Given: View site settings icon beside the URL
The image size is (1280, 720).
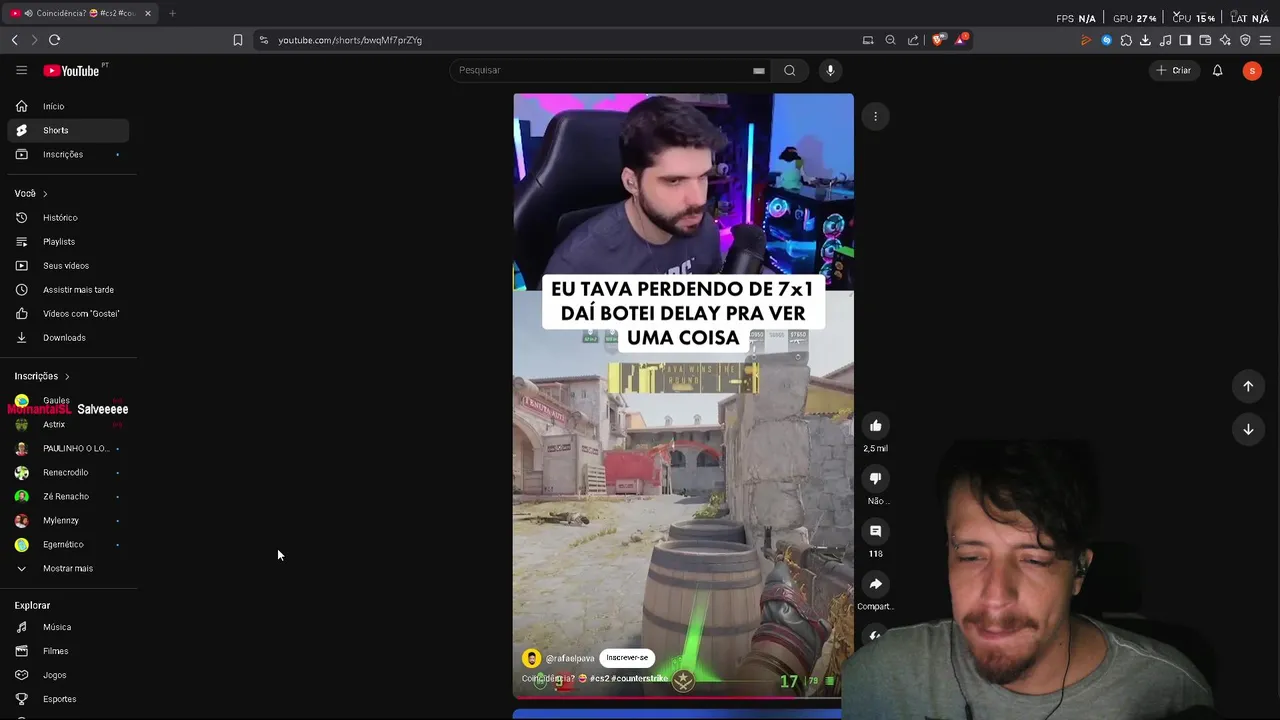Looking at the screenshot, I should (x=263, y=40).
